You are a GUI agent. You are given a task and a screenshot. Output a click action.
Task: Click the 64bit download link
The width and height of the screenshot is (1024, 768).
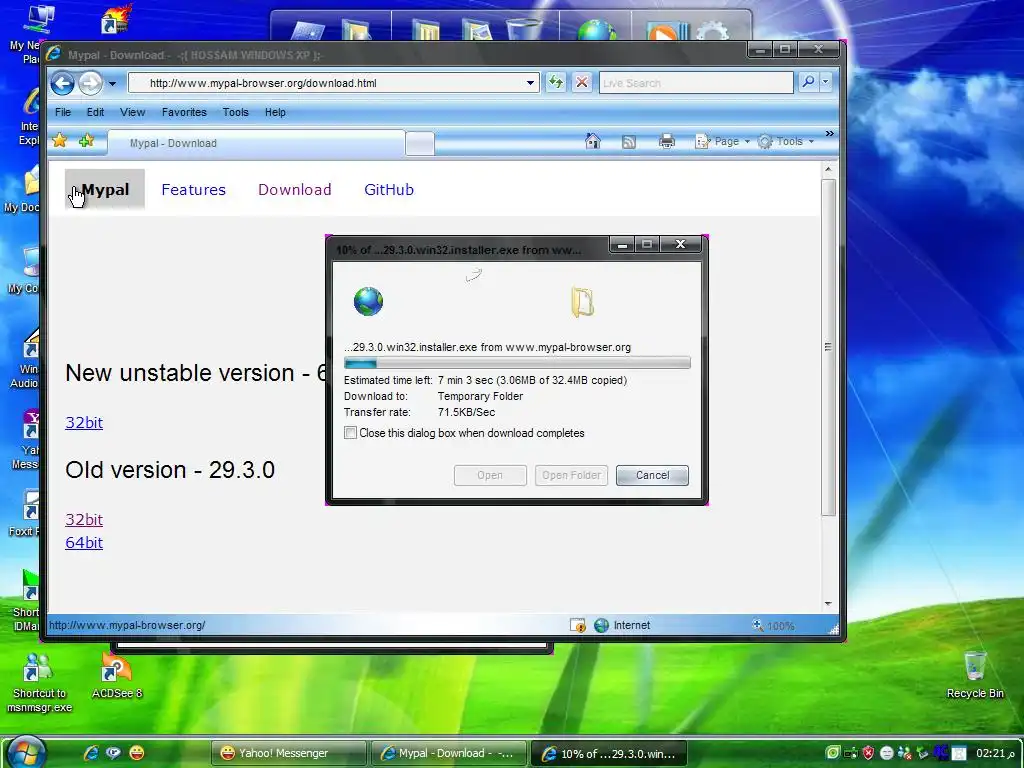tap(84, 543)
